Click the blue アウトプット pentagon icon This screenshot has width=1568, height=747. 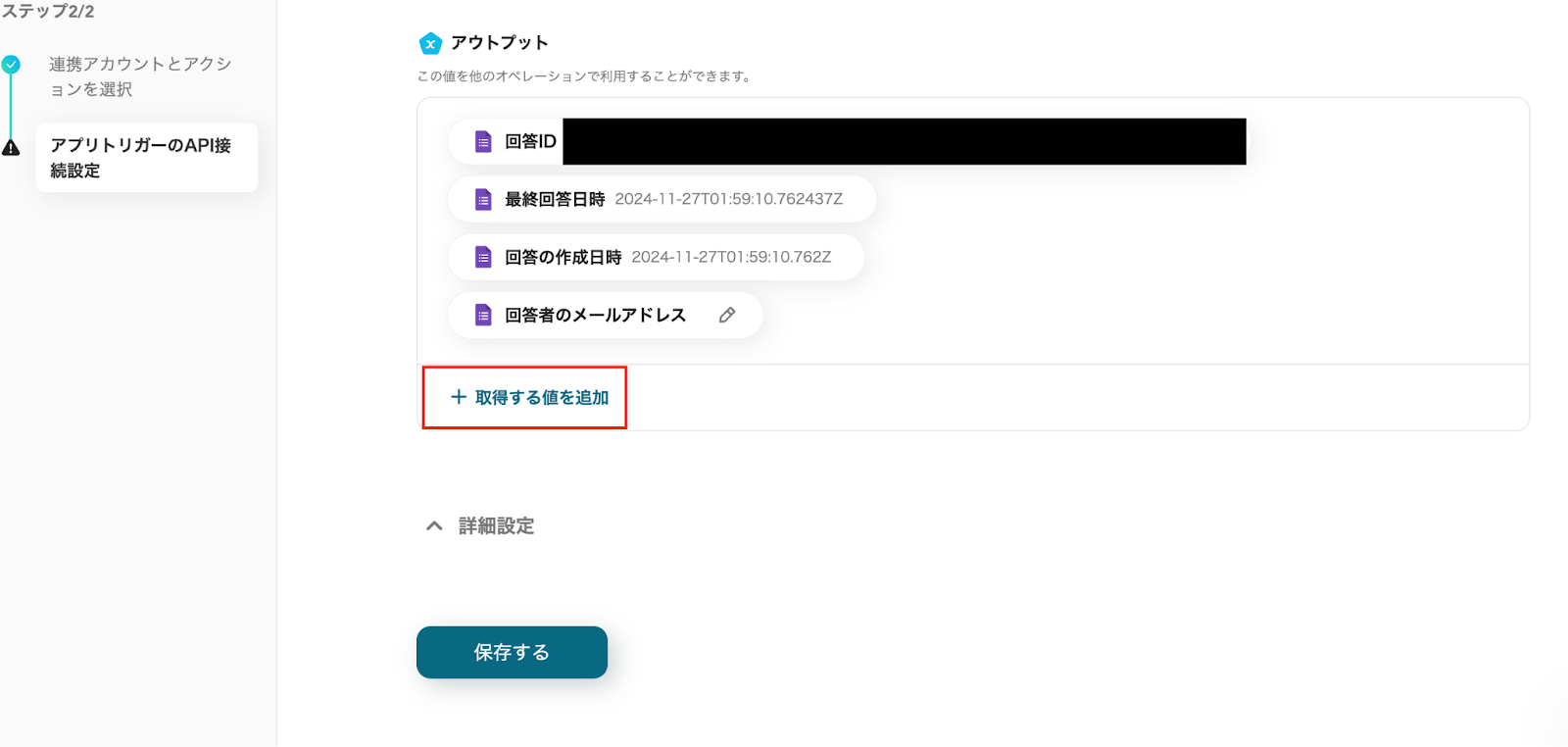[x=430, y=44]
